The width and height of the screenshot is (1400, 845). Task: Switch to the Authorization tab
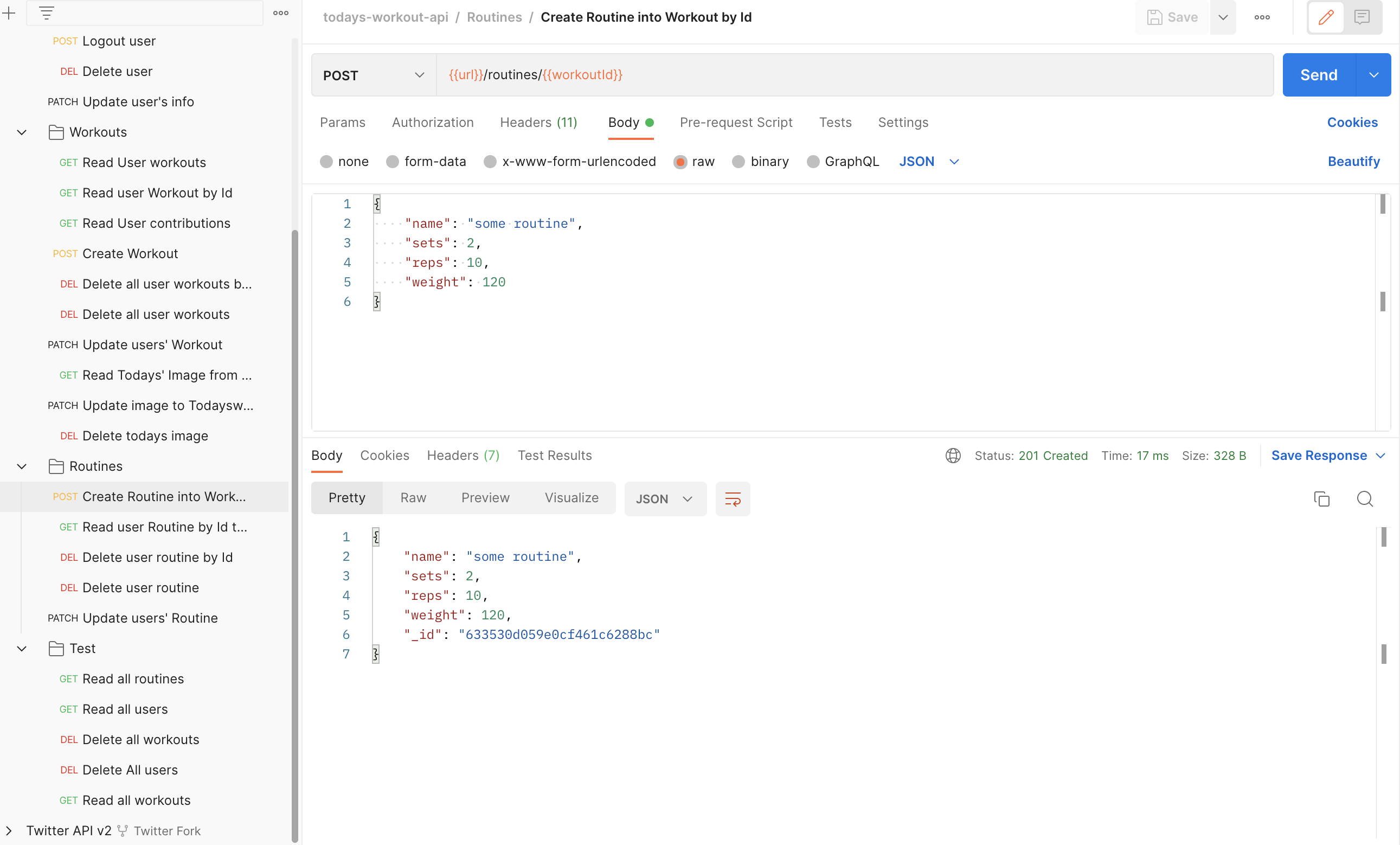pyautogui.click(x=432, y=122)
